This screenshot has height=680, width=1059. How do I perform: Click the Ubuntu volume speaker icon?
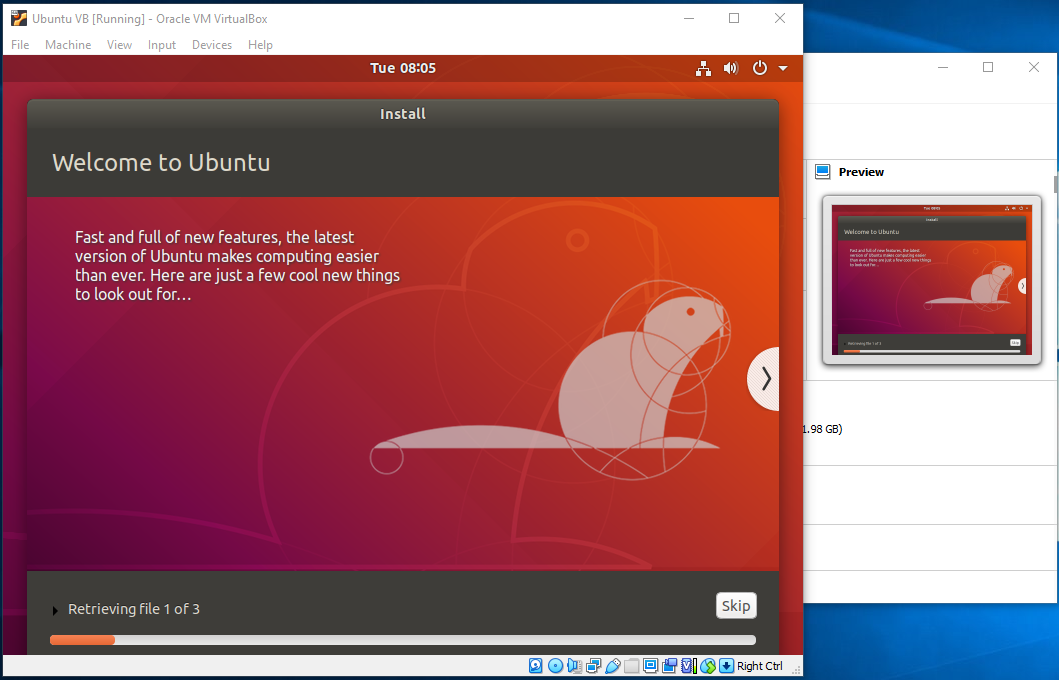click(731, 68)
